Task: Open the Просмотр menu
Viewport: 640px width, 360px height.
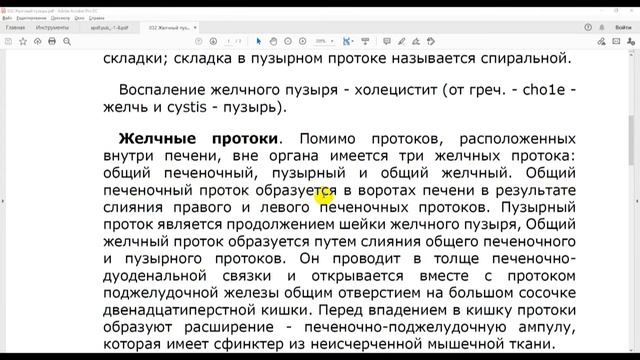Action: pos(60,18)
